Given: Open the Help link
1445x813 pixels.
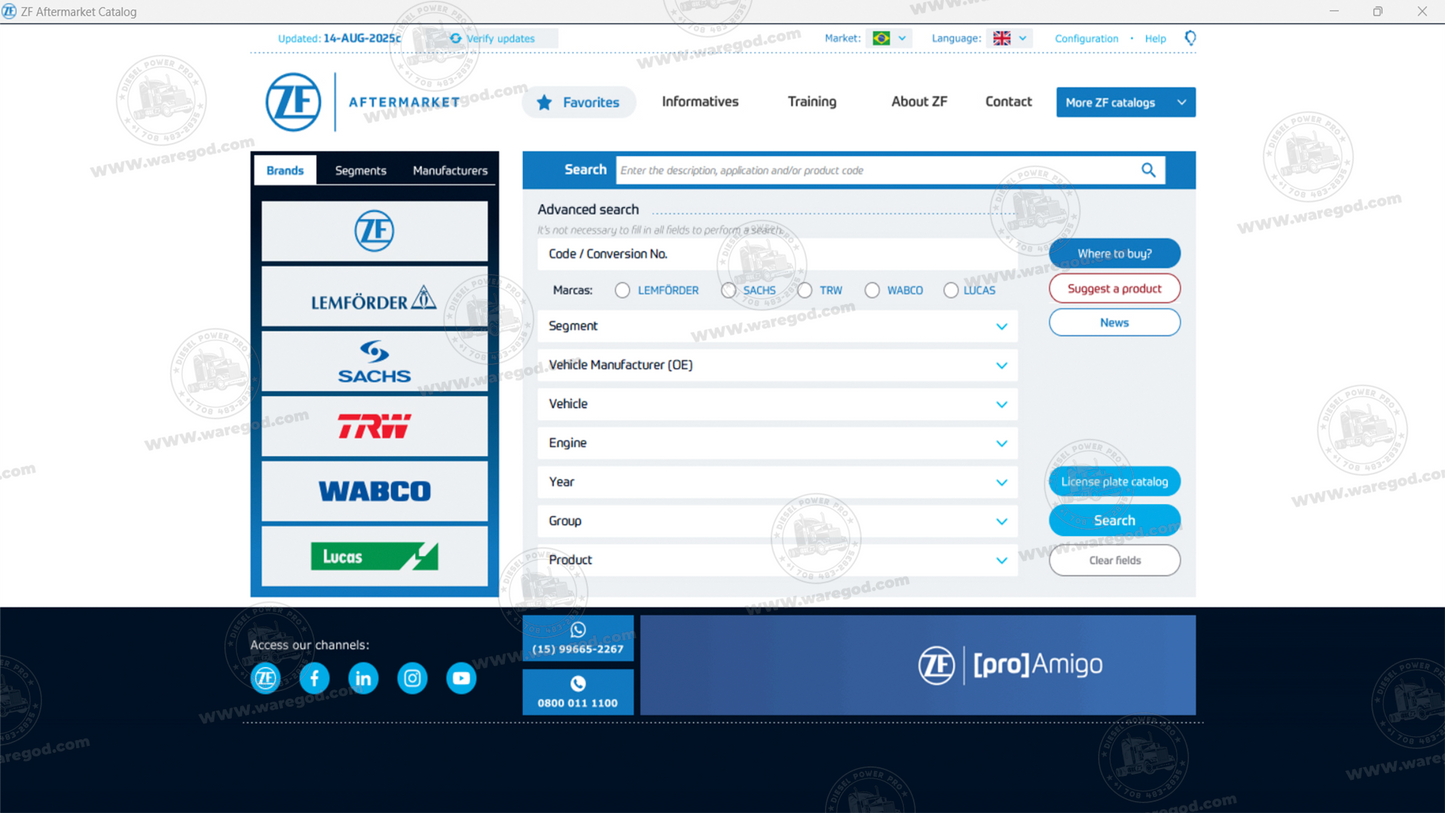Looking at the screenshot, I should coord(1155,39).
